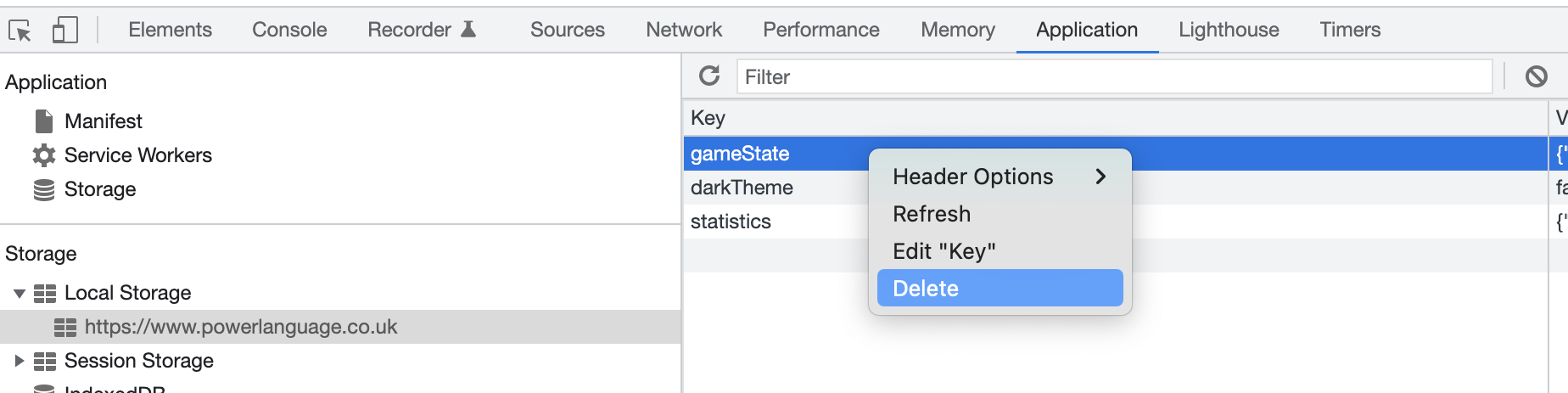1568x393 pixels.
Task: Click the Storage database icon item
Action: point(44,189)
